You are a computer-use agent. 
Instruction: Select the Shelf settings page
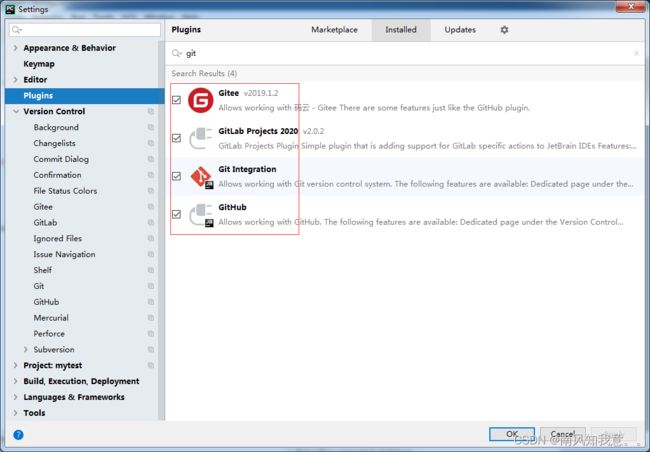(x=43, y=270)
